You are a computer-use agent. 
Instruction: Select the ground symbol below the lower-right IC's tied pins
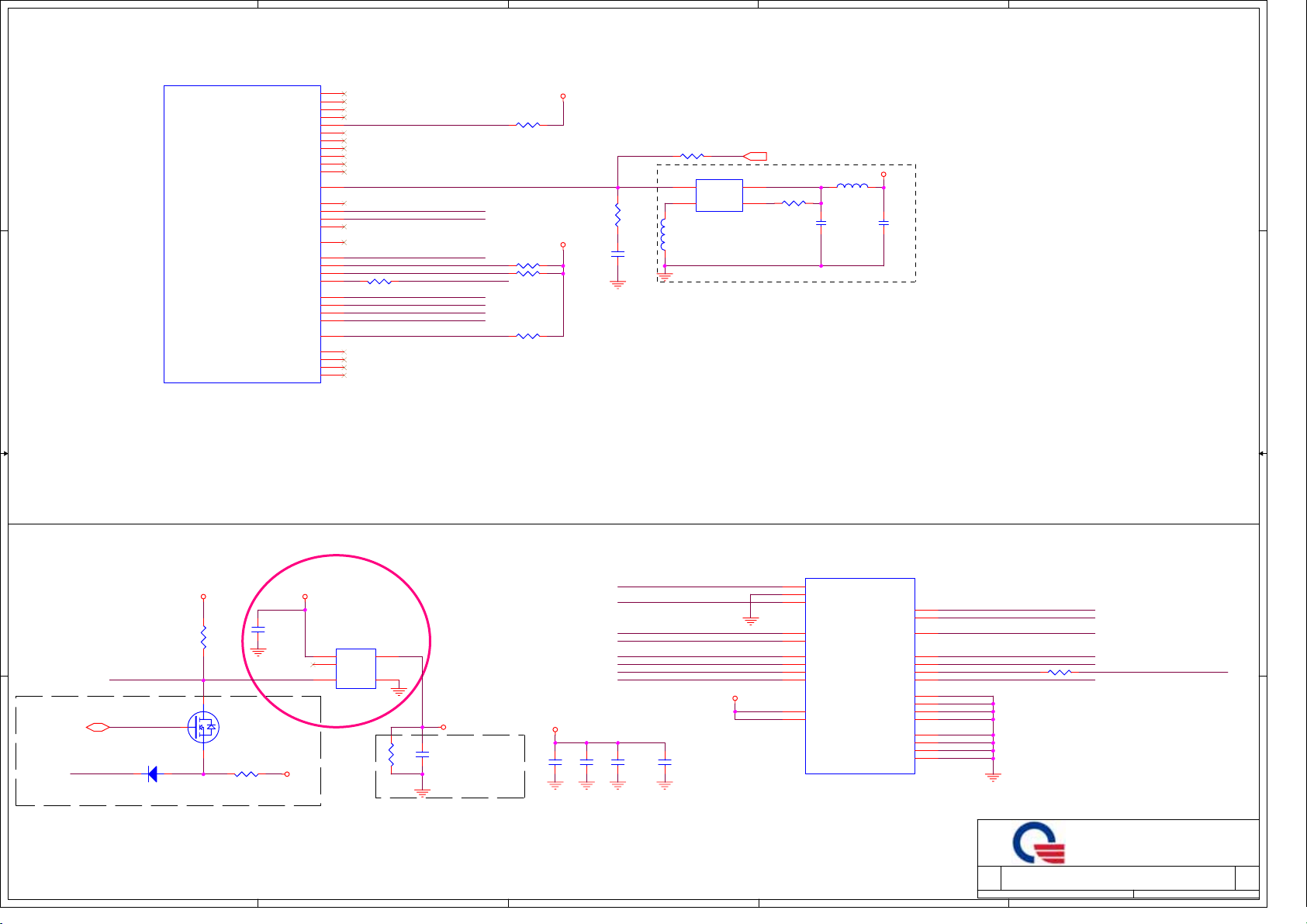(993, 777)
